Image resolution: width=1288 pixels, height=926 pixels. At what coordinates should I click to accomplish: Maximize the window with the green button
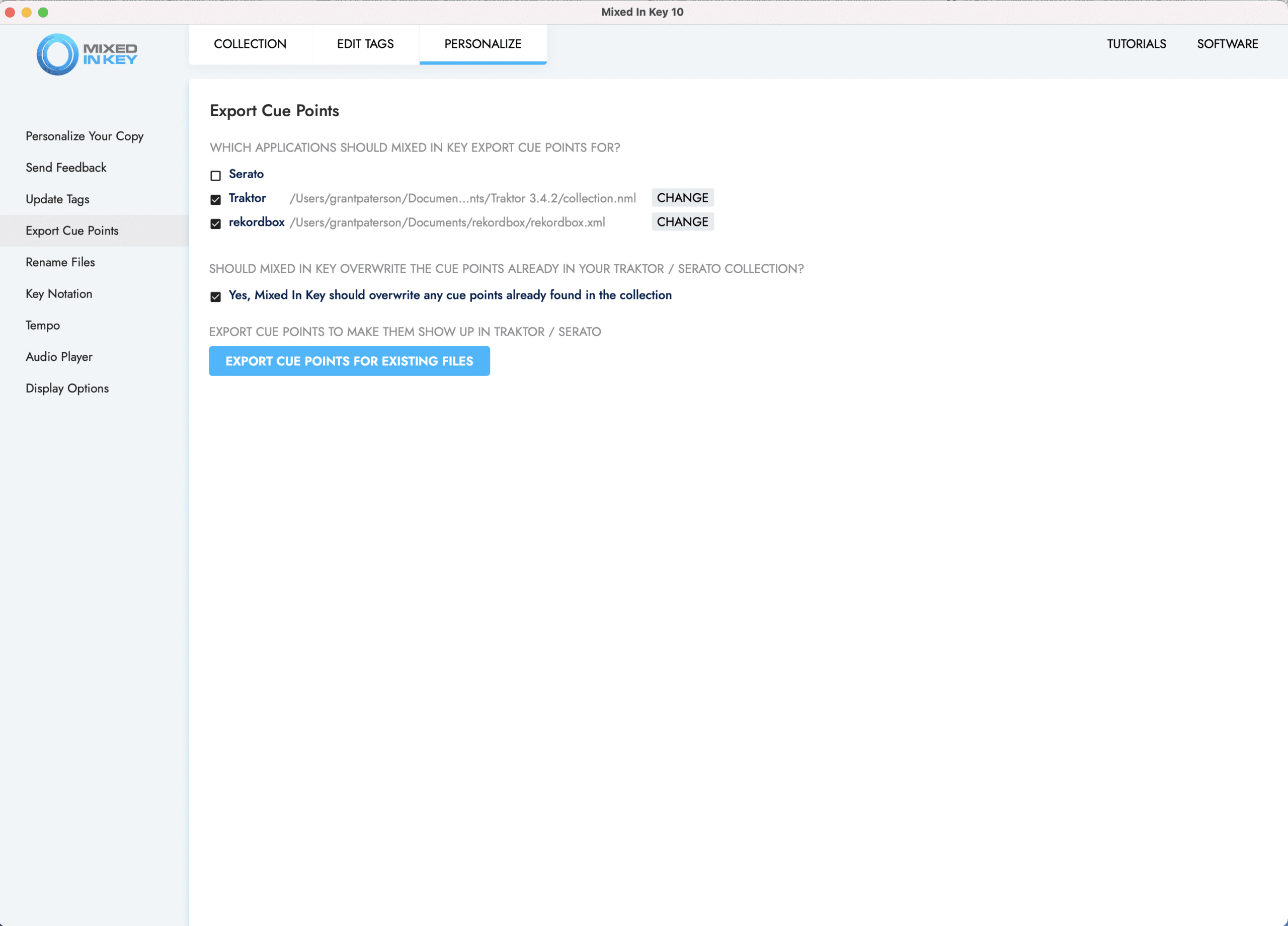coord(43,12)
